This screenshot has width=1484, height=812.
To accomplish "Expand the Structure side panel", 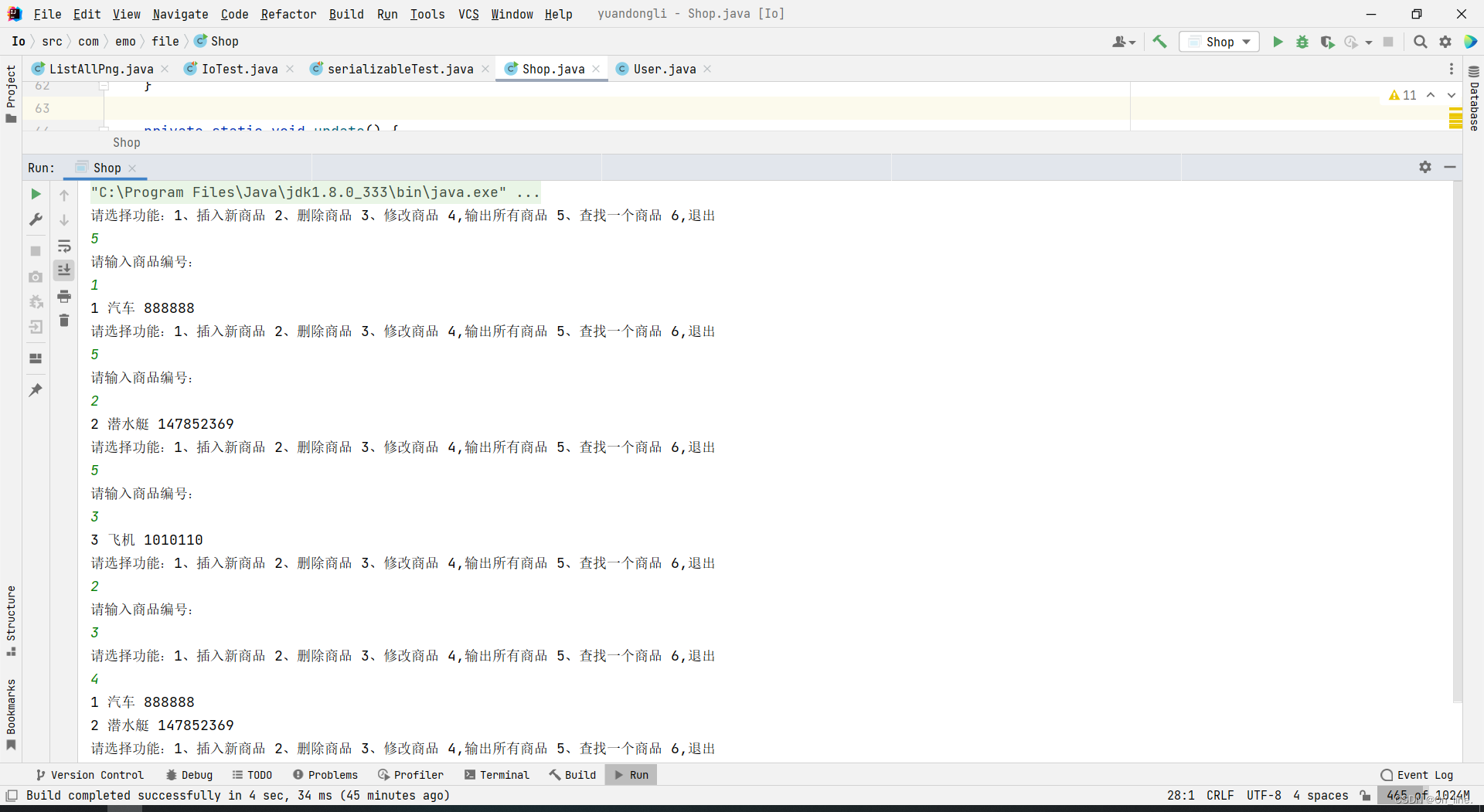I will pos(11,621).
